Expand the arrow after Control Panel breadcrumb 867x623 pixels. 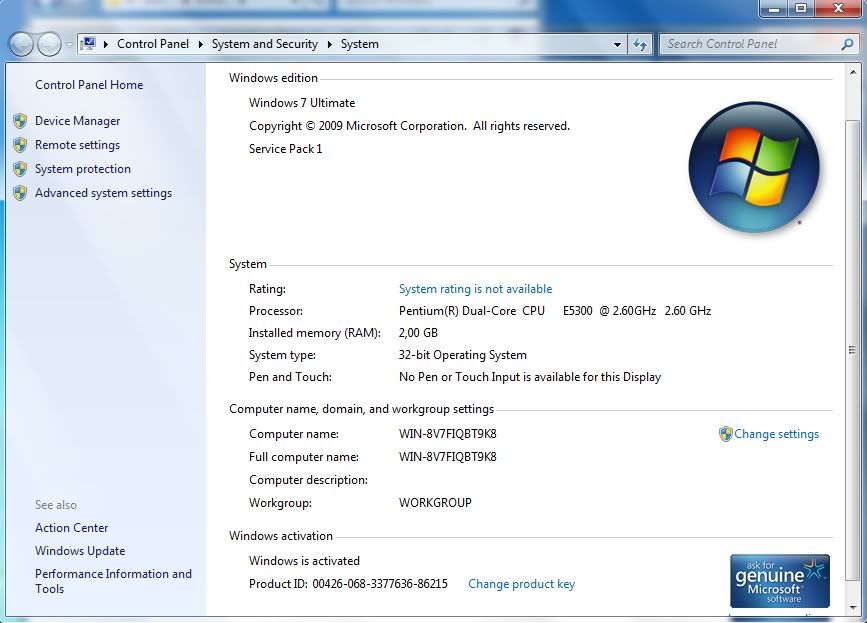click(201, 44)
